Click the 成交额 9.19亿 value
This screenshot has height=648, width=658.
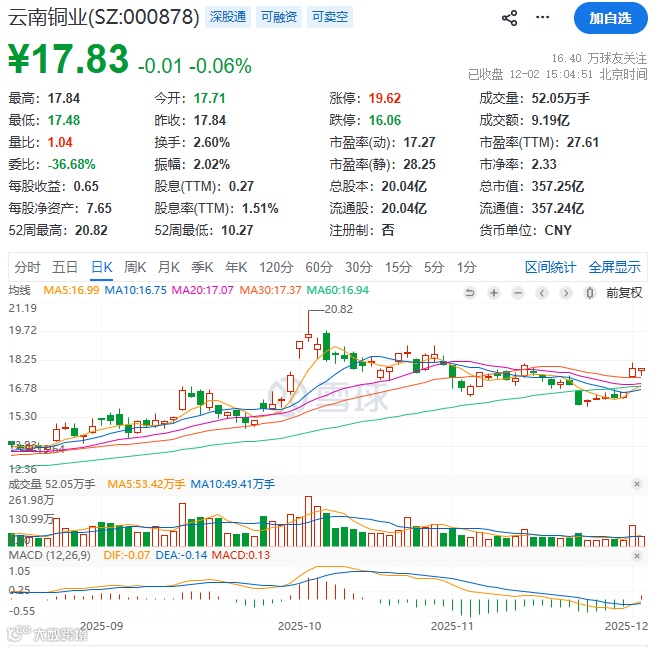click(550, 120)
